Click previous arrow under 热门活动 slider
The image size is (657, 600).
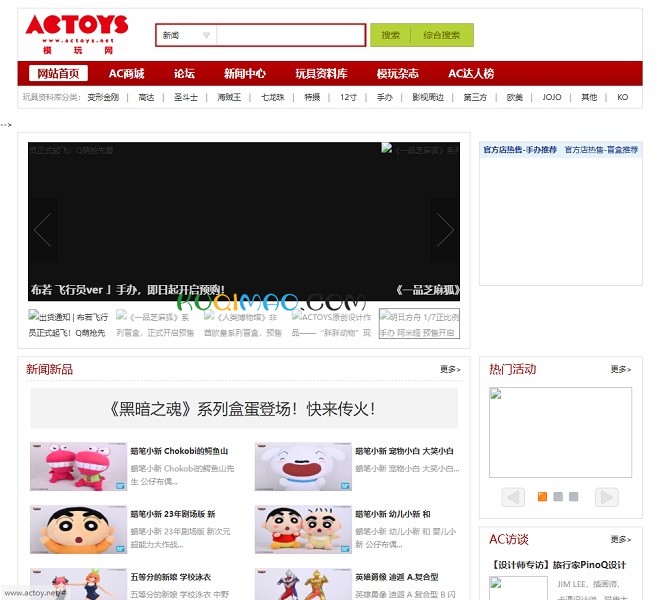(x=513, y=497)
